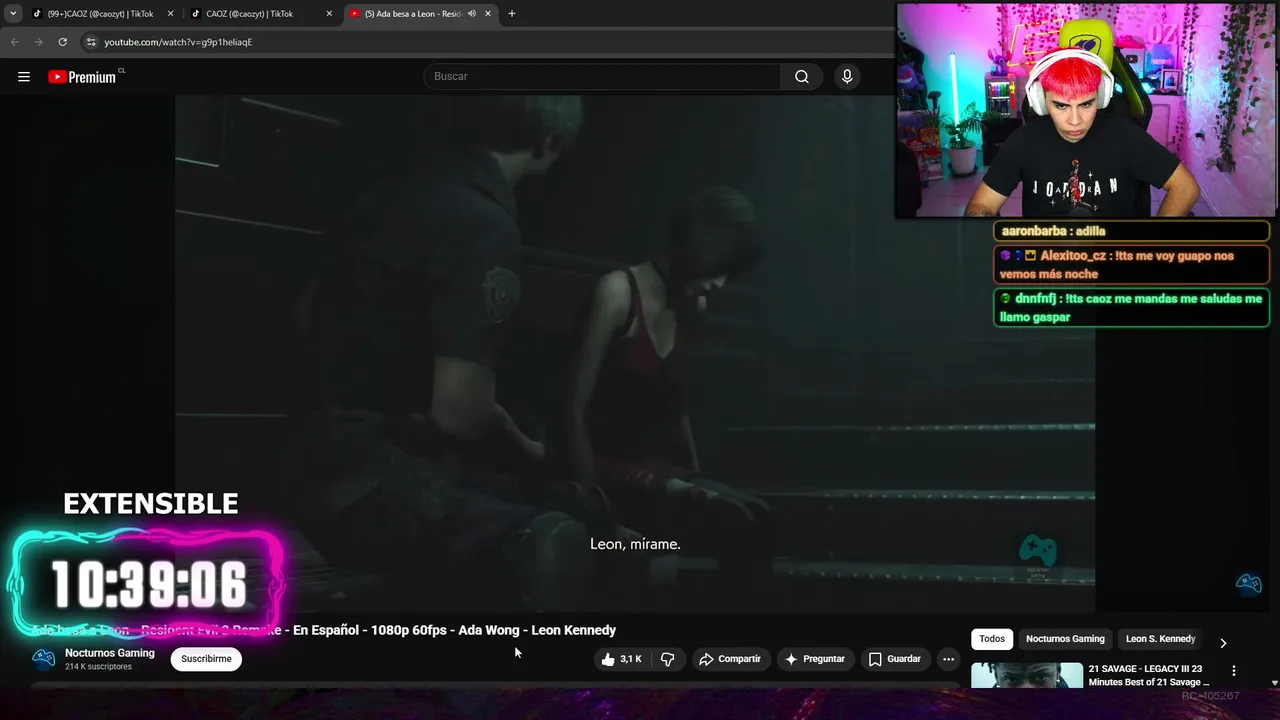
Task: Like the video with 3,1 K thumbs up
Action: [x=621, y=659]
